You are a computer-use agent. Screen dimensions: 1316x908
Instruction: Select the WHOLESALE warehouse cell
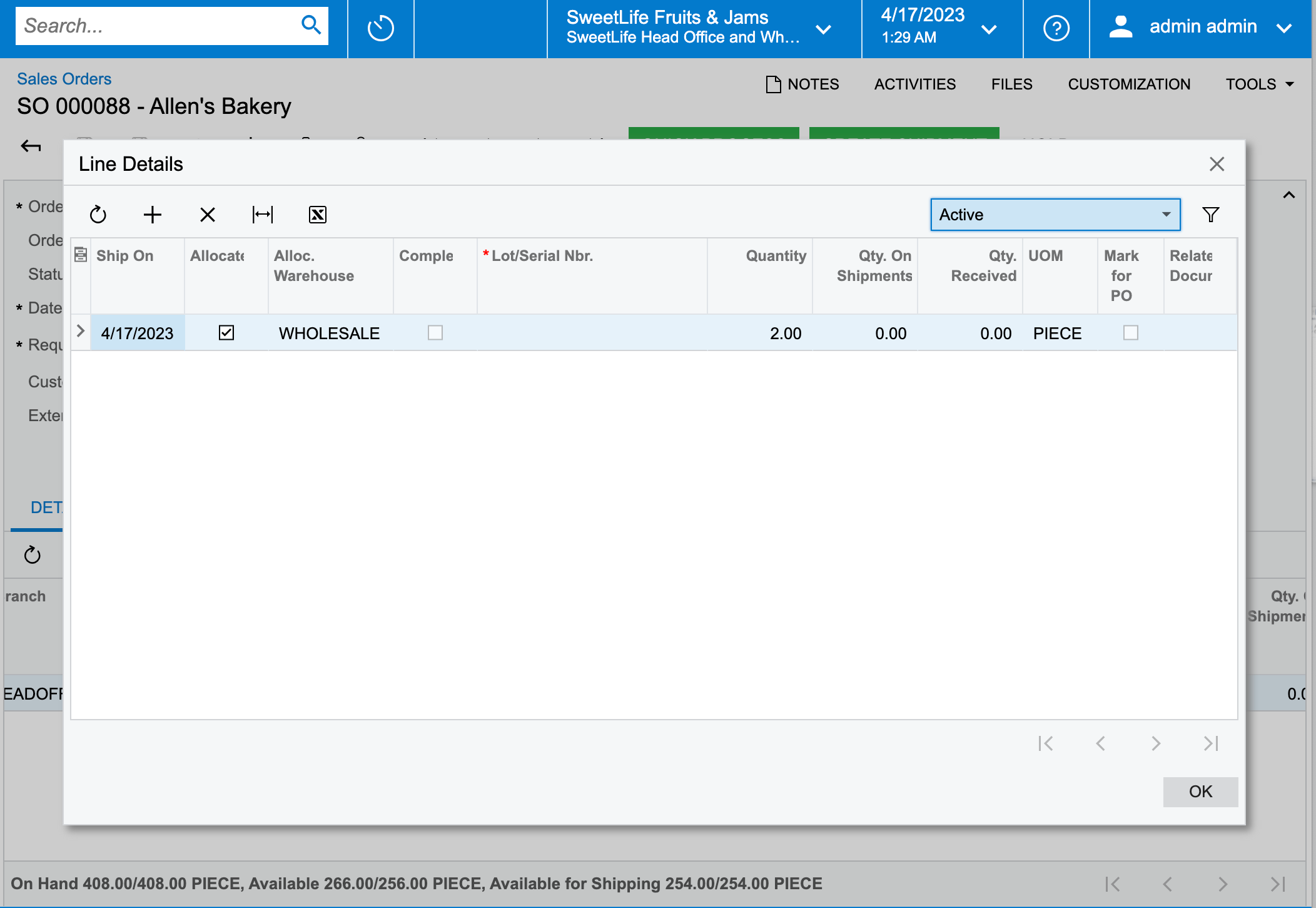(330, 333)
